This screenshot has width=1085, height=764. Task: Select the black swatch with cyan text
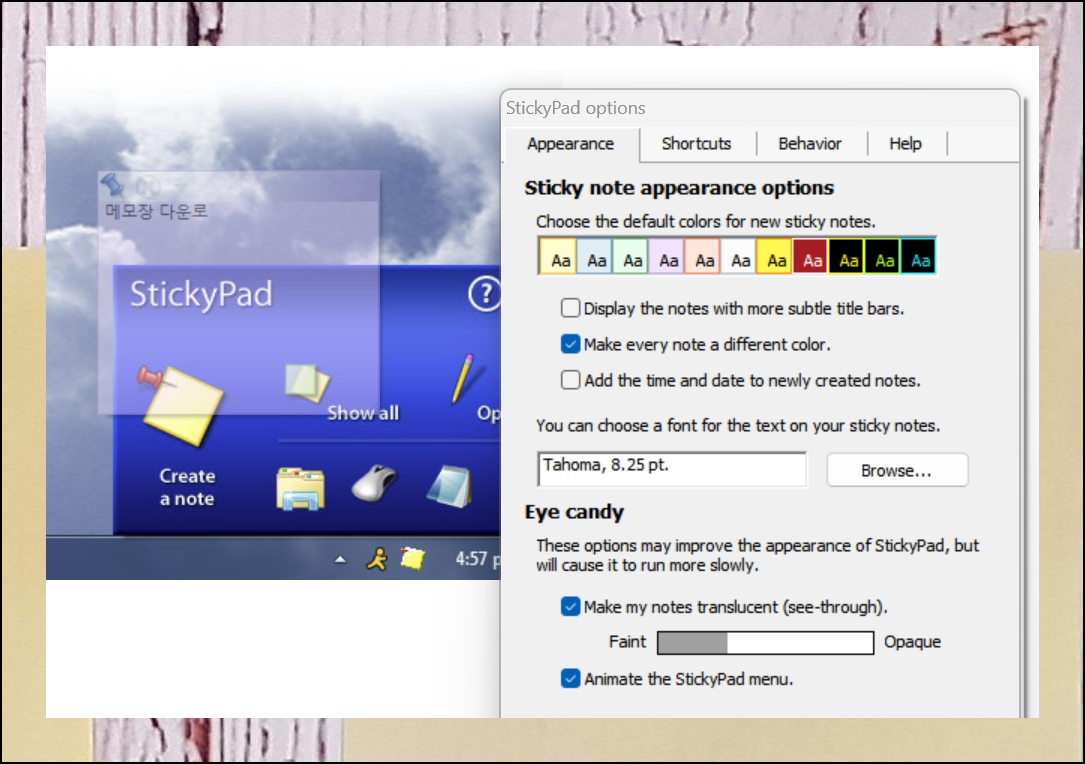pyautogui.click(x=918, y=256)
